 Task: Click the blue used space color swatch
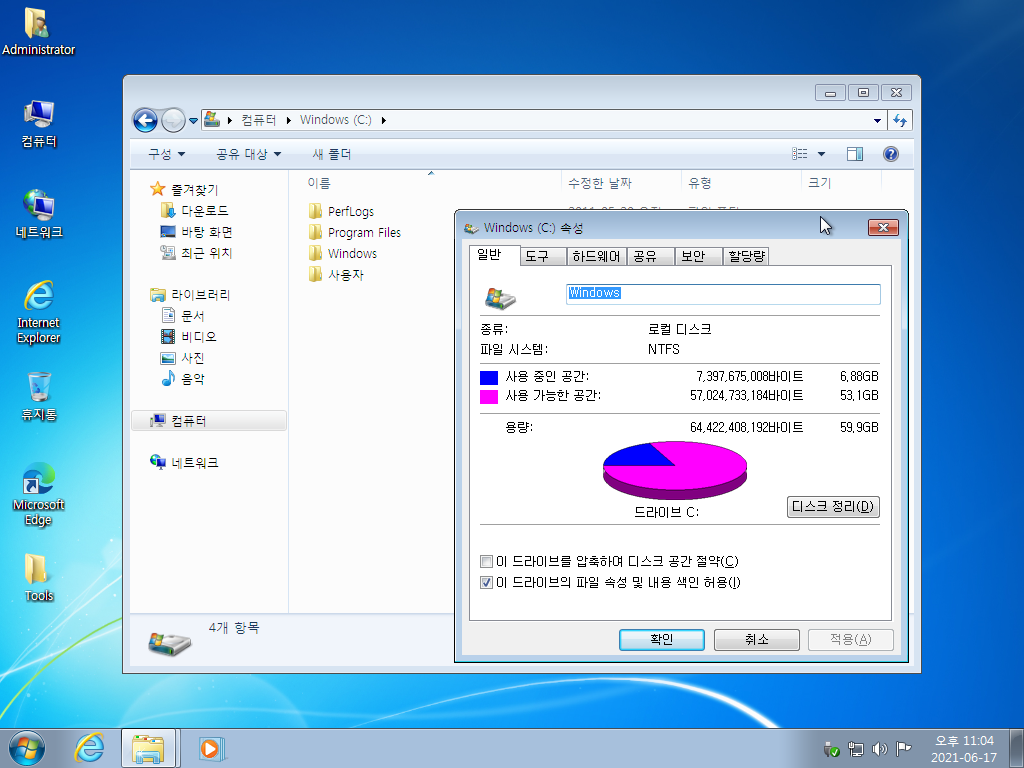[x=488, y=377]
